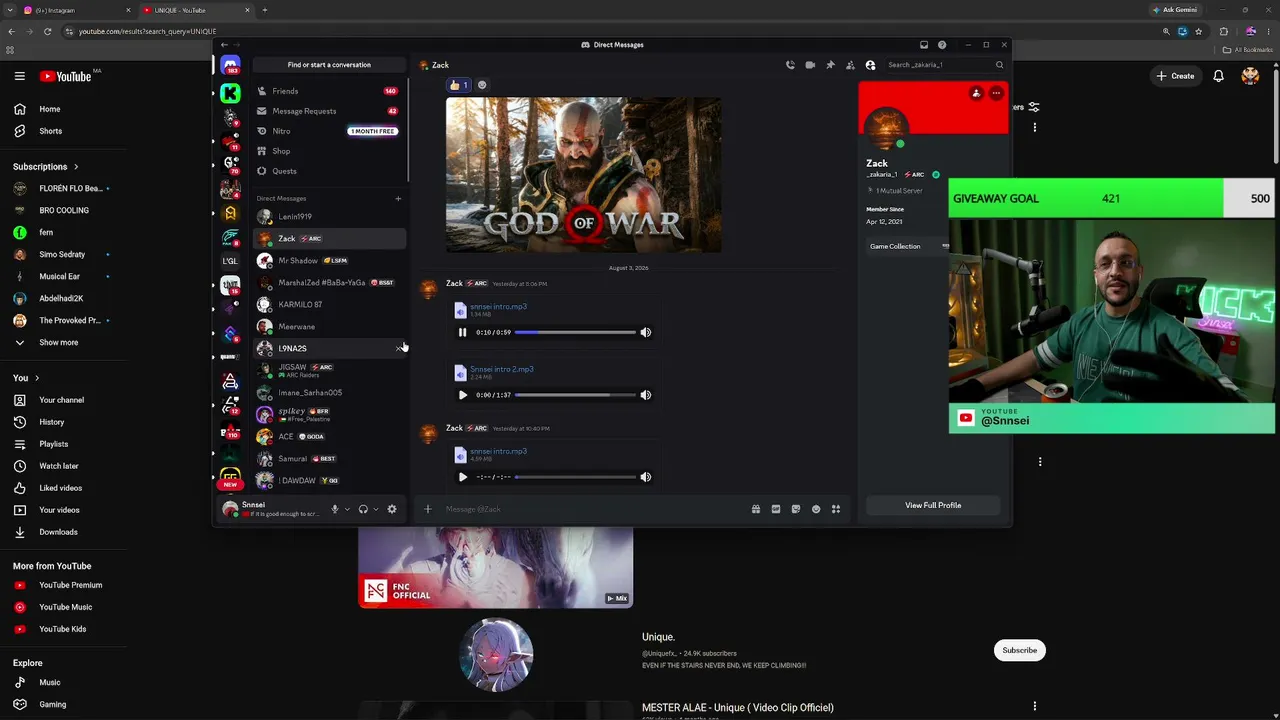Open the GIF picker in the message bar
Viewport: 1280px width, 720px height.
[776, 509]
